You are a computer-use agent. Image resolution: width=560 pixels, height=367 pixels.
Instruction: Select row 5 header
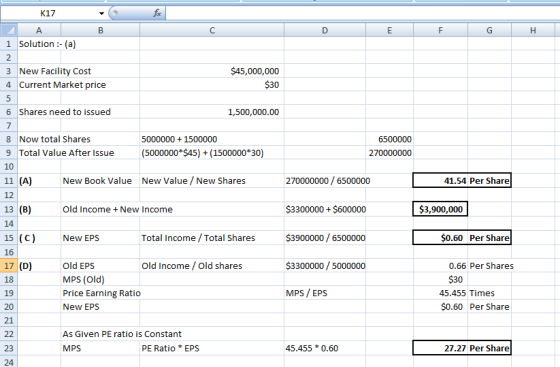[9, 98]
